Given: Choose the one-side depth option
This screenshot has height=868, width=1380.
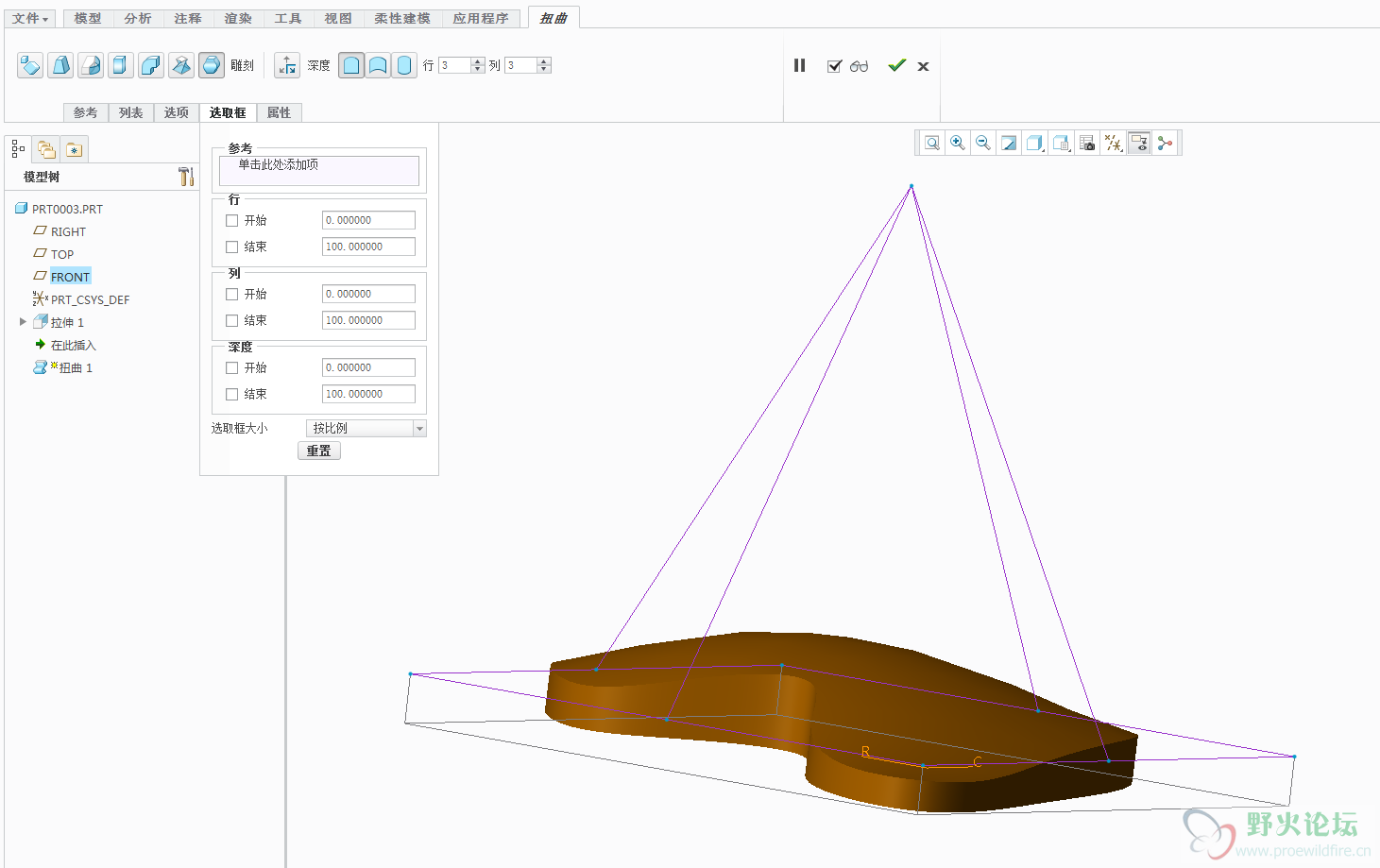Looking at the screenshot, I should [351, 65].
